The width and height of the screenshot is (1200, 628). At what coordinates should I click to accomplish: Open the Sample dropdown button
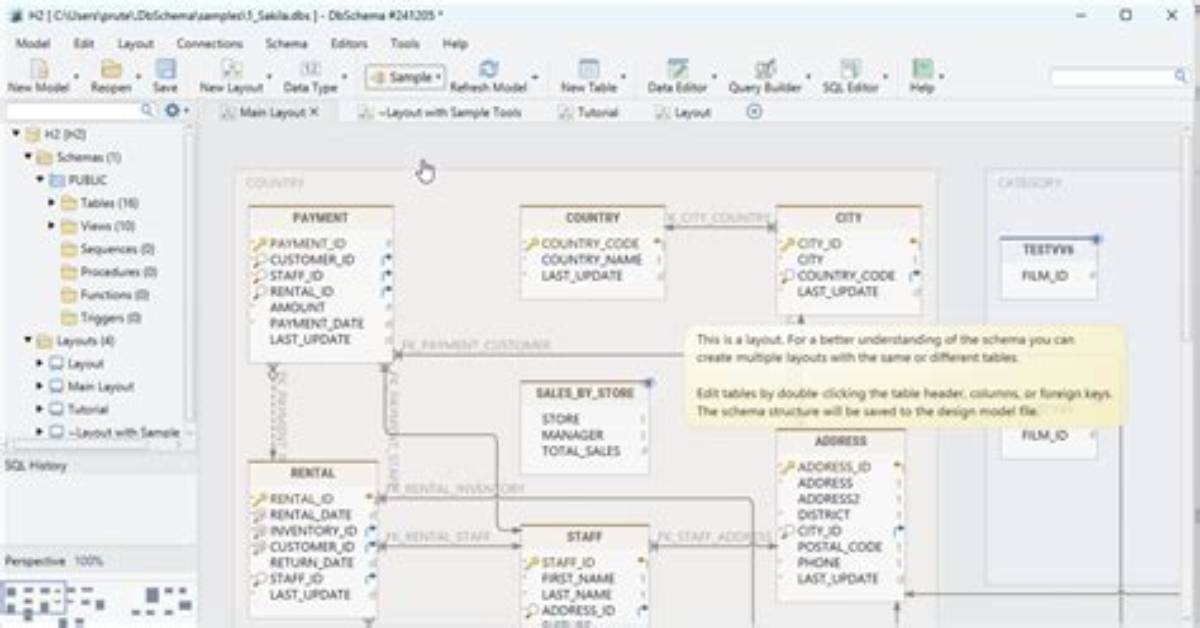click(x=405, y=77)
